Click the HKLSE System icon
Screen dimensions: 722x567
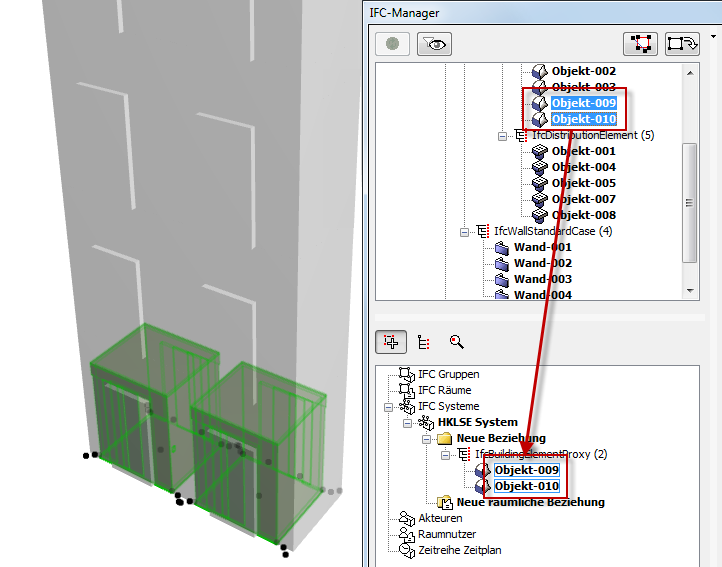(x=426, y=422)
